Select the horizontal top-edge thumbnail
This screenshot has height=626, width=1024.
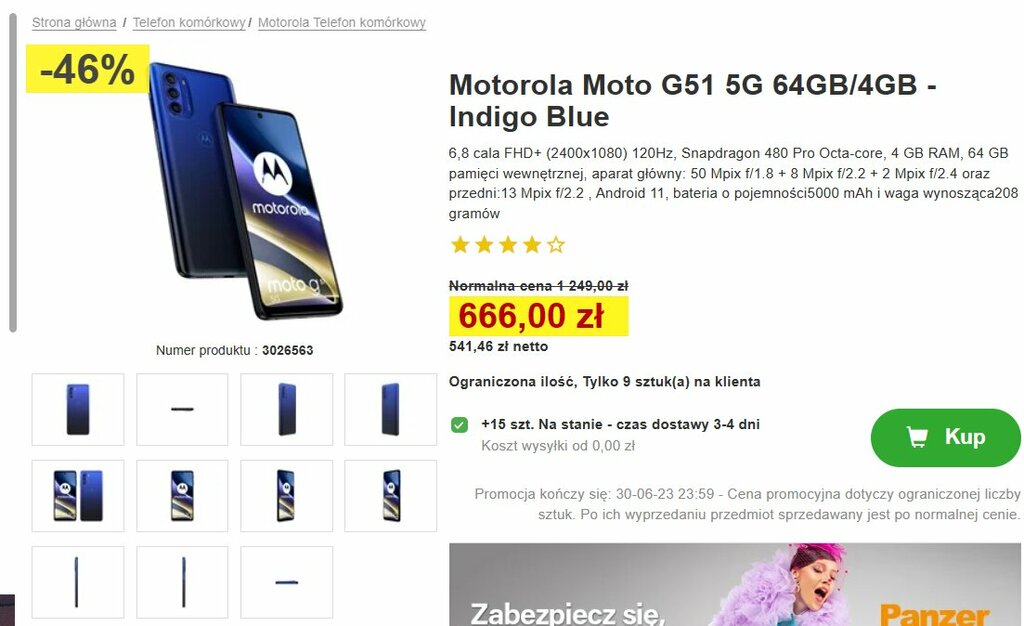182,409
